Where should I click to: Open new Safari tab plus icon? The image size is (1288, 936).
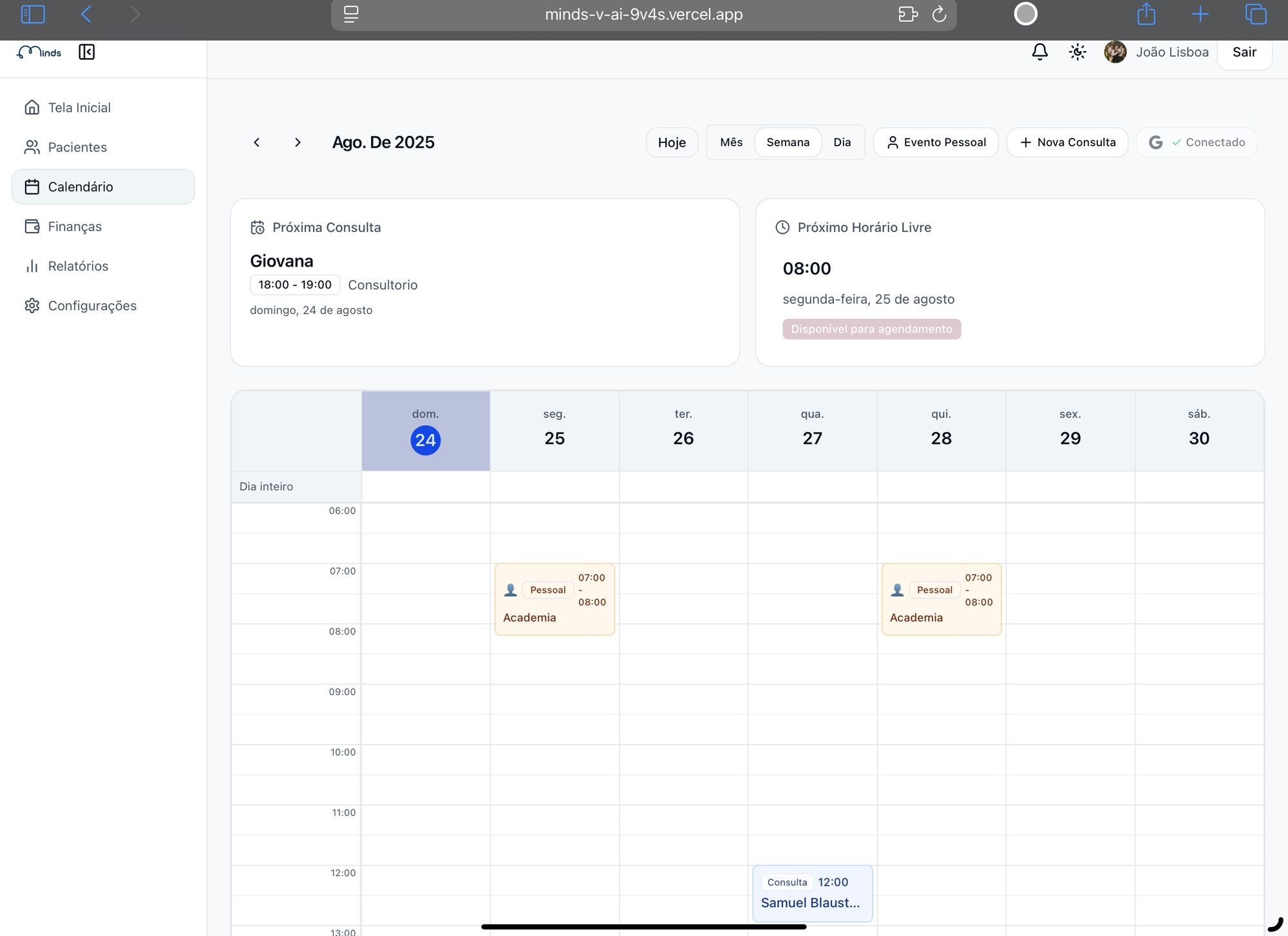click(1200, 14)
